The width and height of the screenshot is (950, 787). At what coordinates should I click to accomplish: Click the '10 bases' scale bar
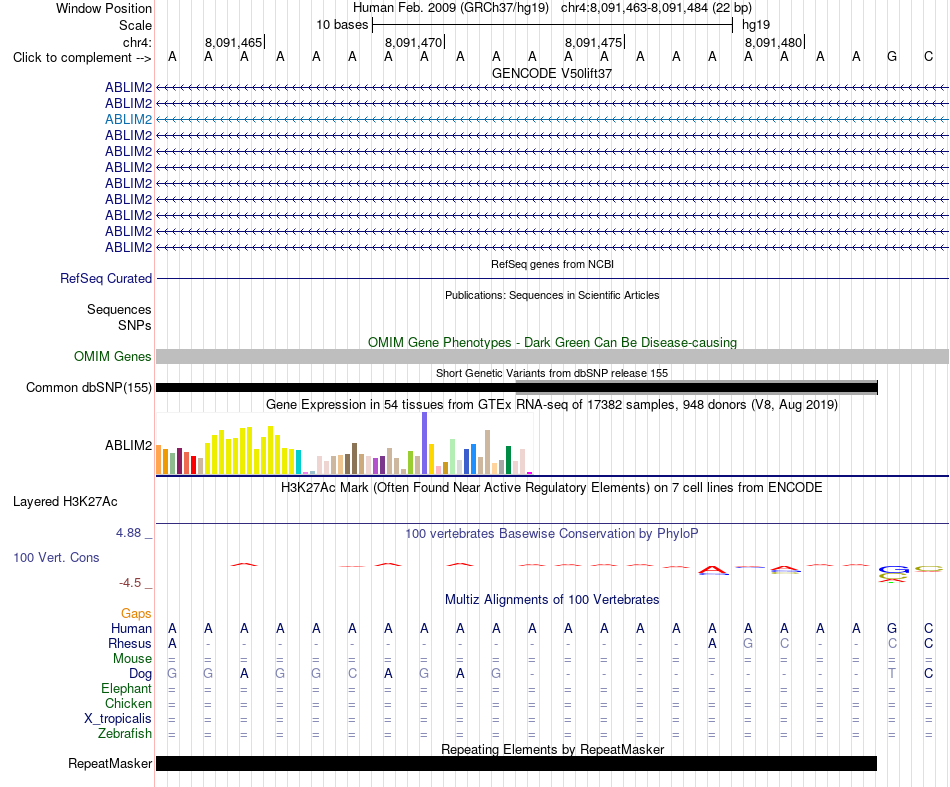tap(552, 25)
